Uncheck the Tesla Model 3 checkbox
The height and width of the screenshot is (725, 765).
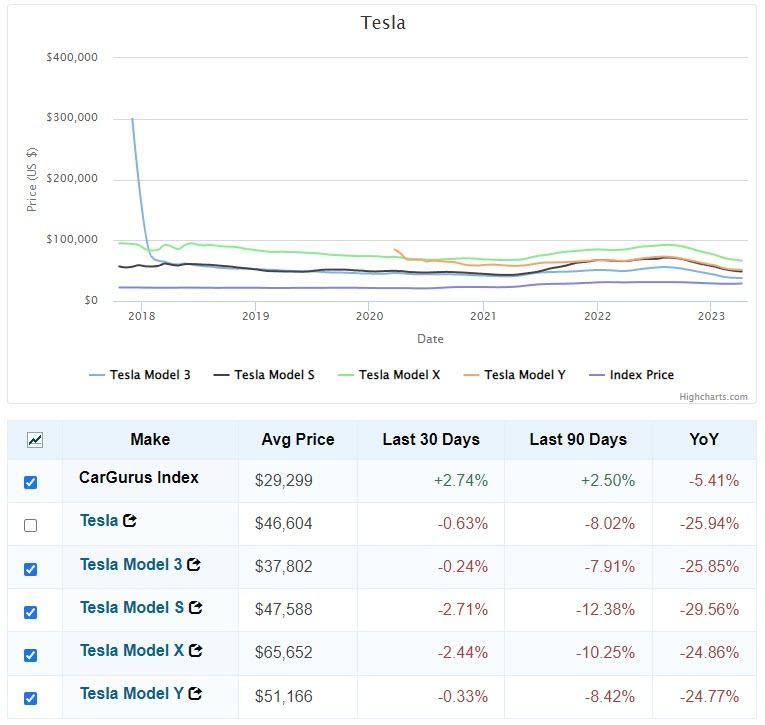(x=30, y=568)
